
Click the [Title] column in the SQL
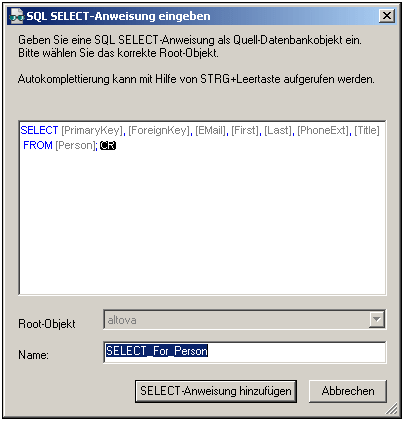(367, 130)
